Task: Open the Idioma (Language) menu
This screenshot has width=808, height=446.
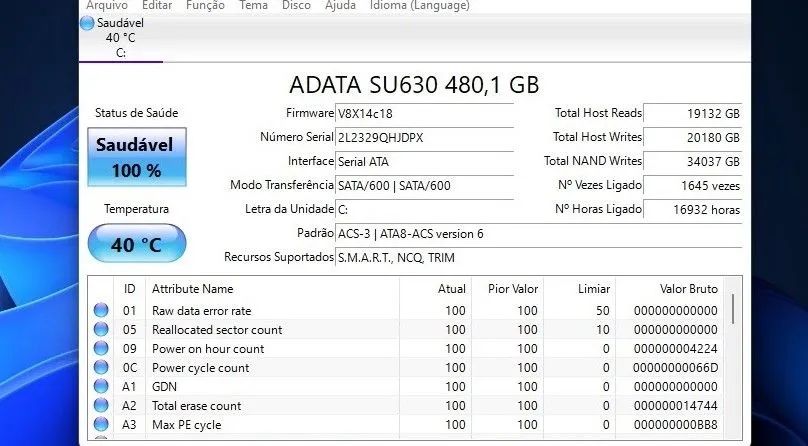Action: [419, 6]
